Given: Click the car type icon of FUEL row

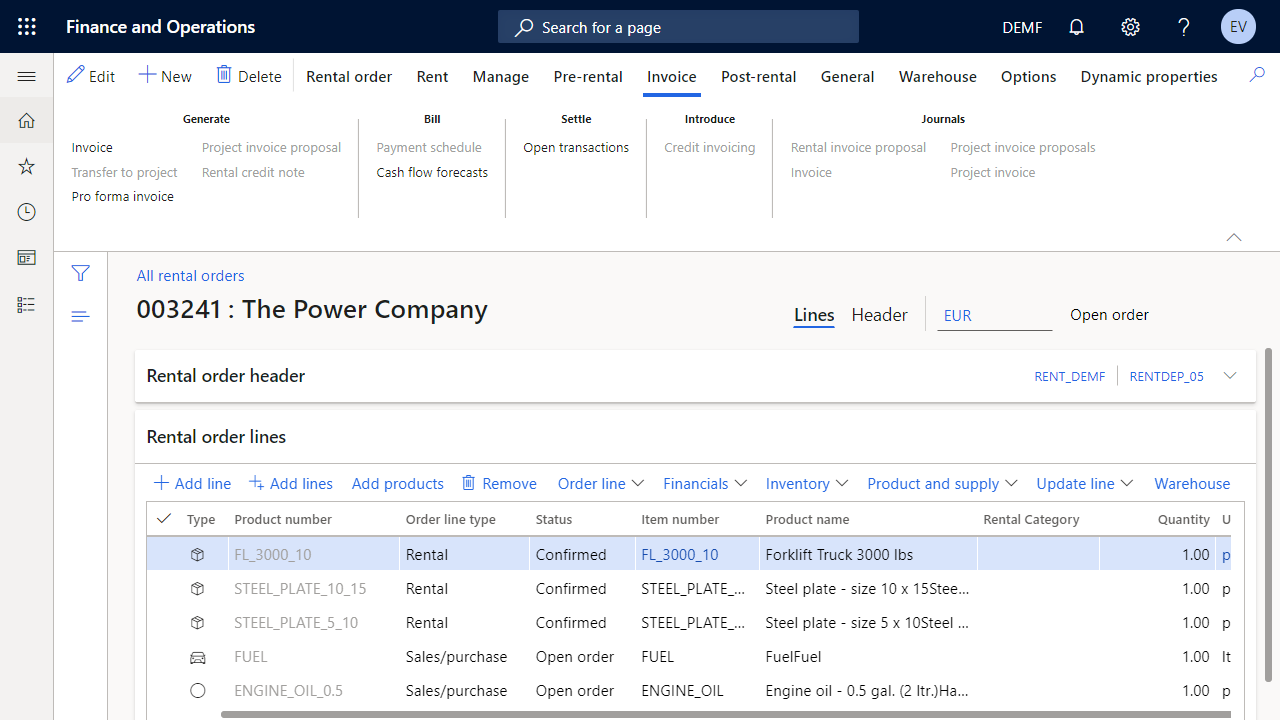Looking at the screenshot, I should coord(197,657).
